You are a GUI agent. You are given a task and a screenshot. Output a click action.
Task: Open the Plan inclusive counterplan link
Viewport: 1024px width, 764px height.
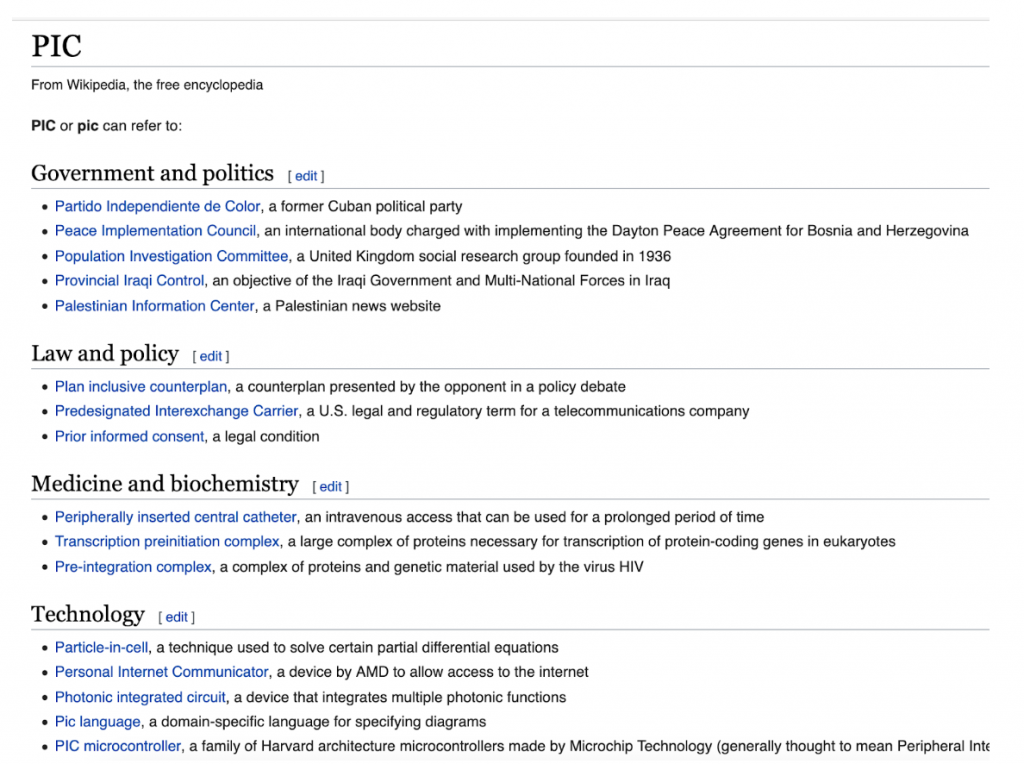(x=141, y=387)
